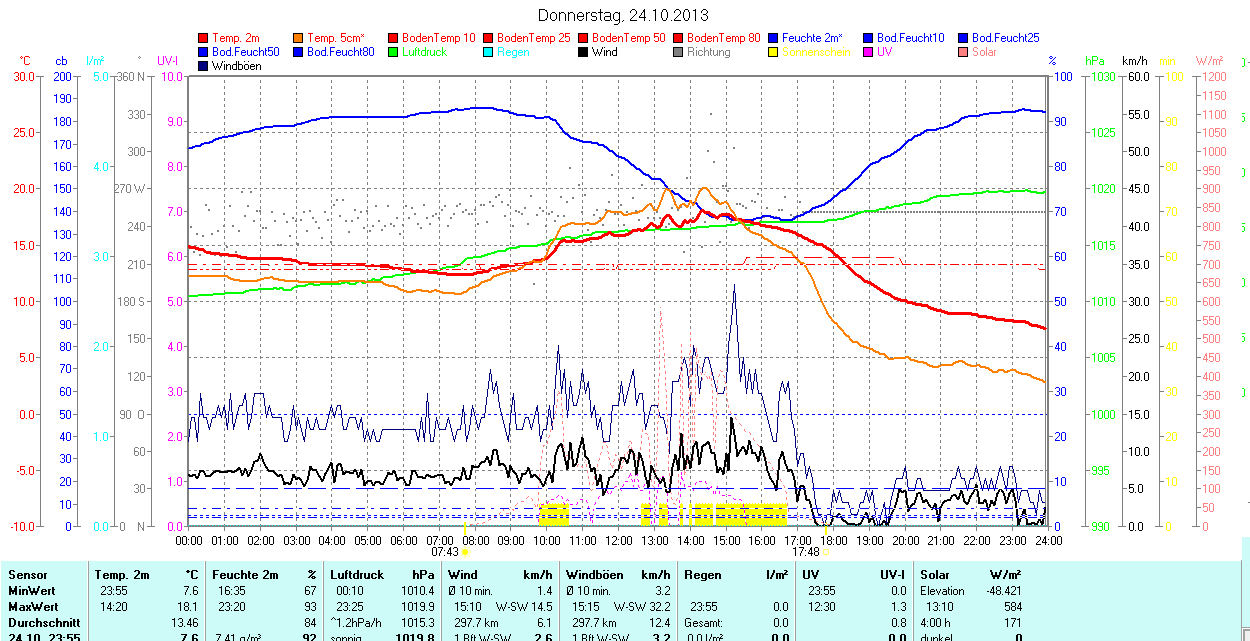The width and height of the screenshot is (1250, 641).
Task: Click the sunset icon beside 17:48
Action: 826,551
